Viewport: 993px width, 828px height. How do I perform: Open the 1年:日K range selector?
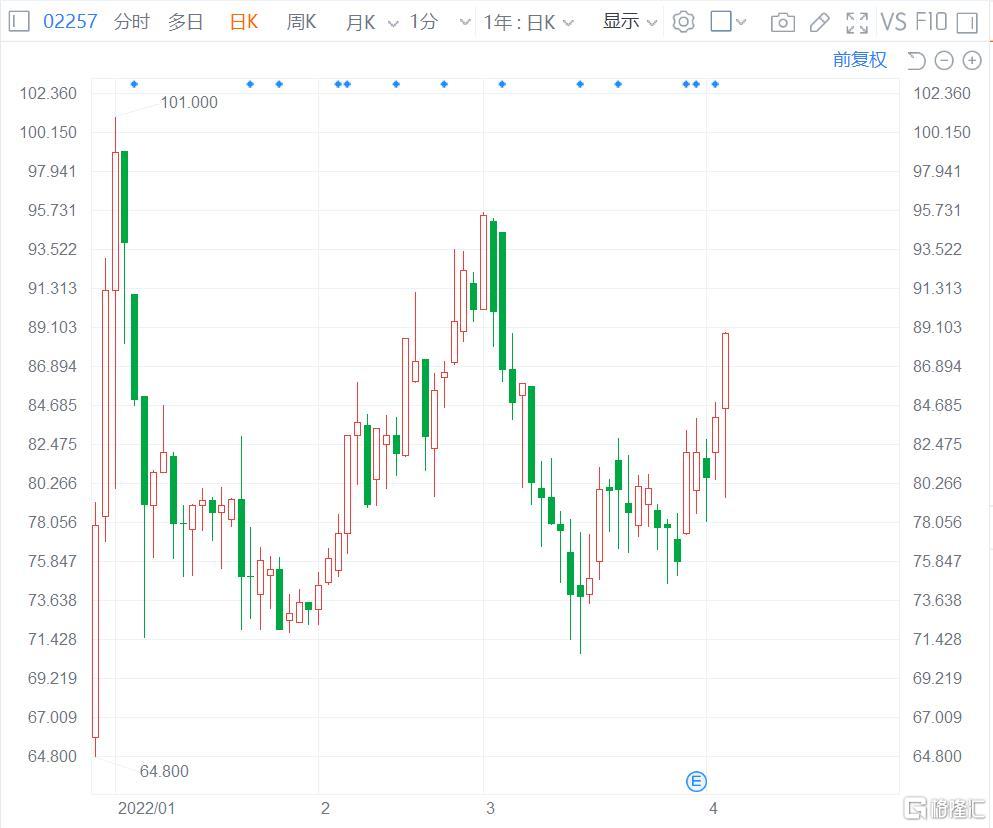pos(529,22)
